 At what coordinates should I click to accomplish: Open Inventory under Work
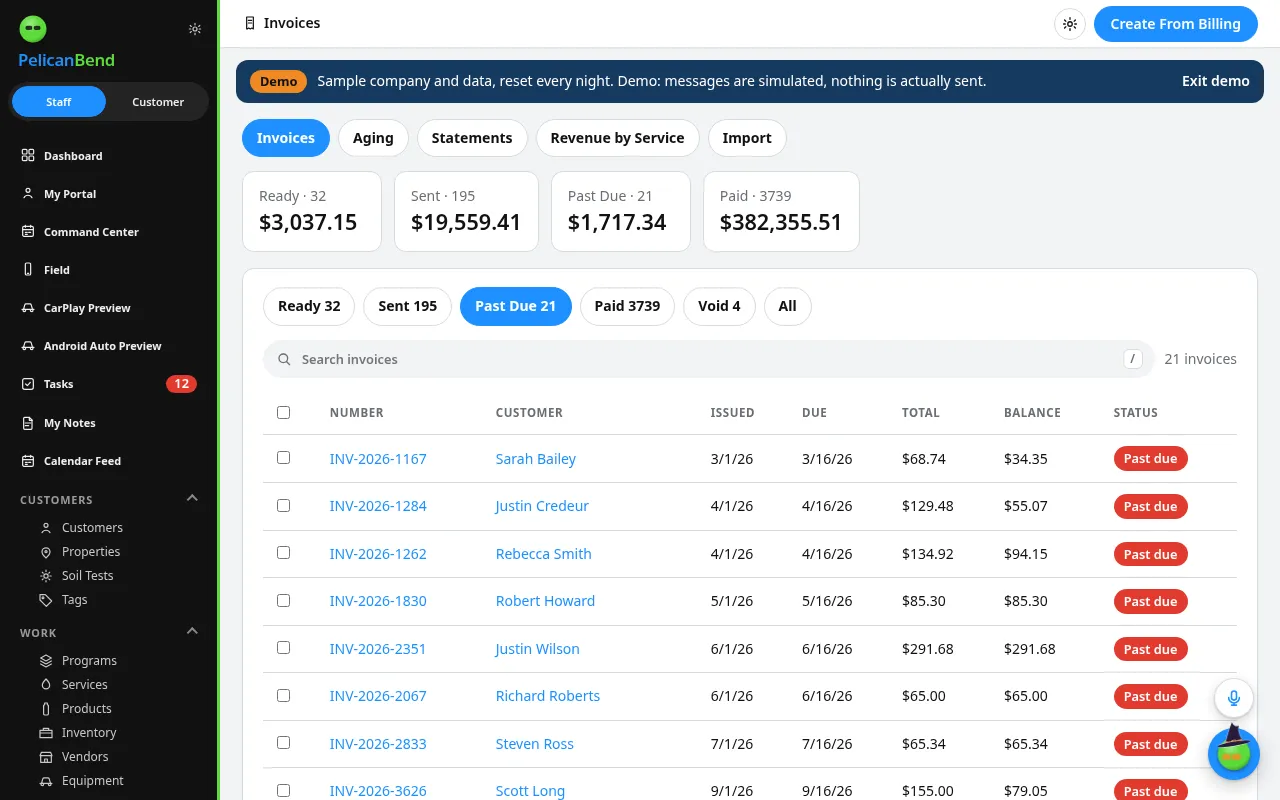[x=89, y=733]
